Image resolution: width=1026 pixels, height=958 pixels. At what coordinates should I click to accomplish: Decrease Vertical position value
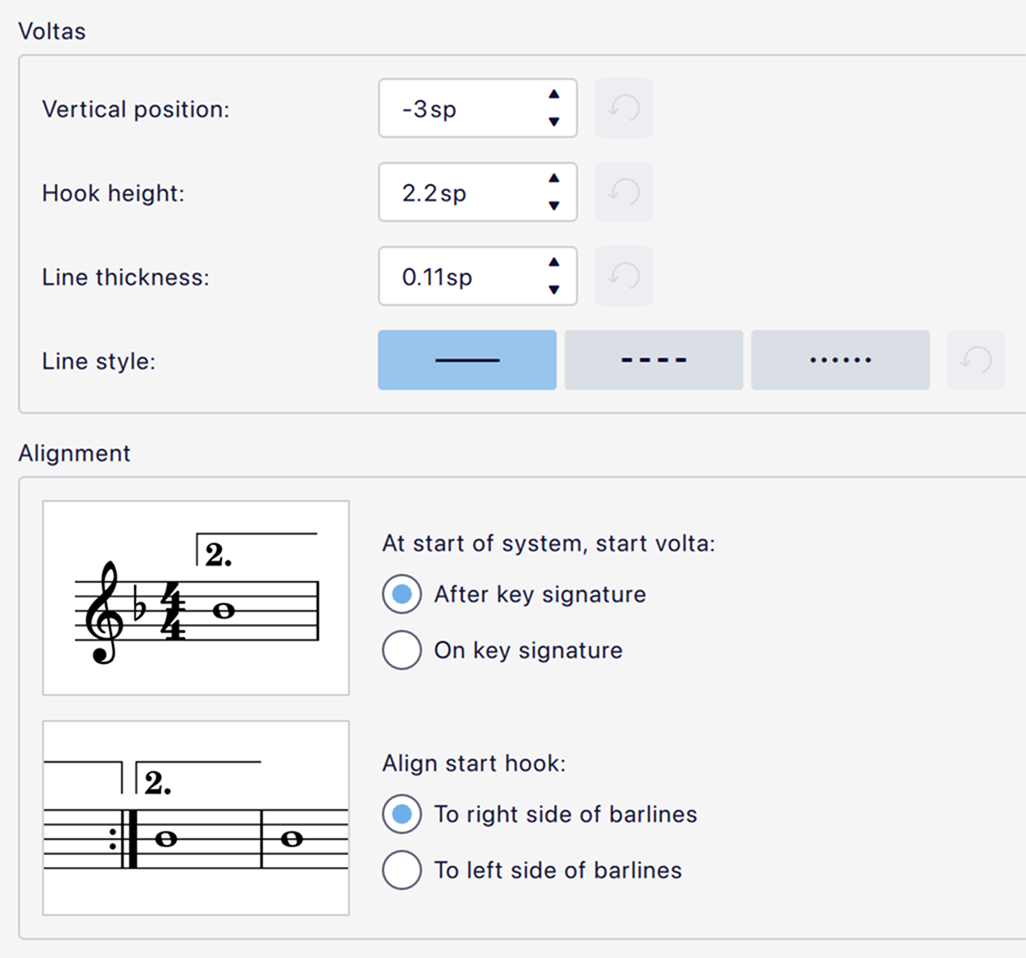(554, 122)
